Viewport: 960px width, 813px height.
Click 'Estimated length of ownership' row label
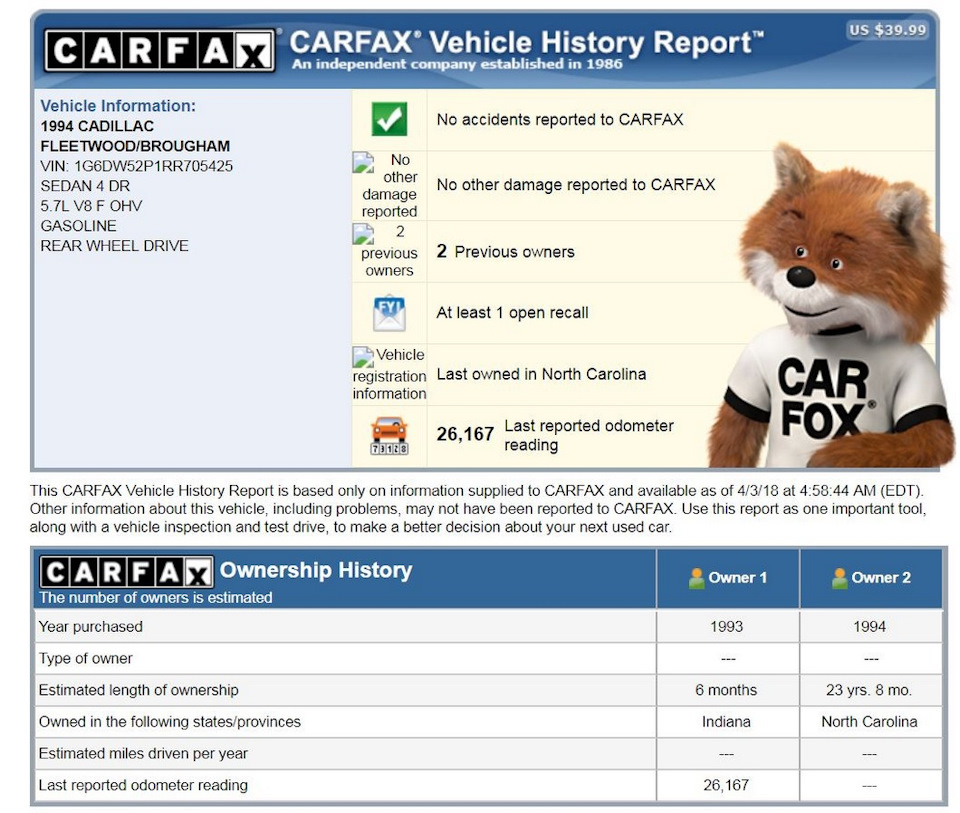(x=138, y=690)
